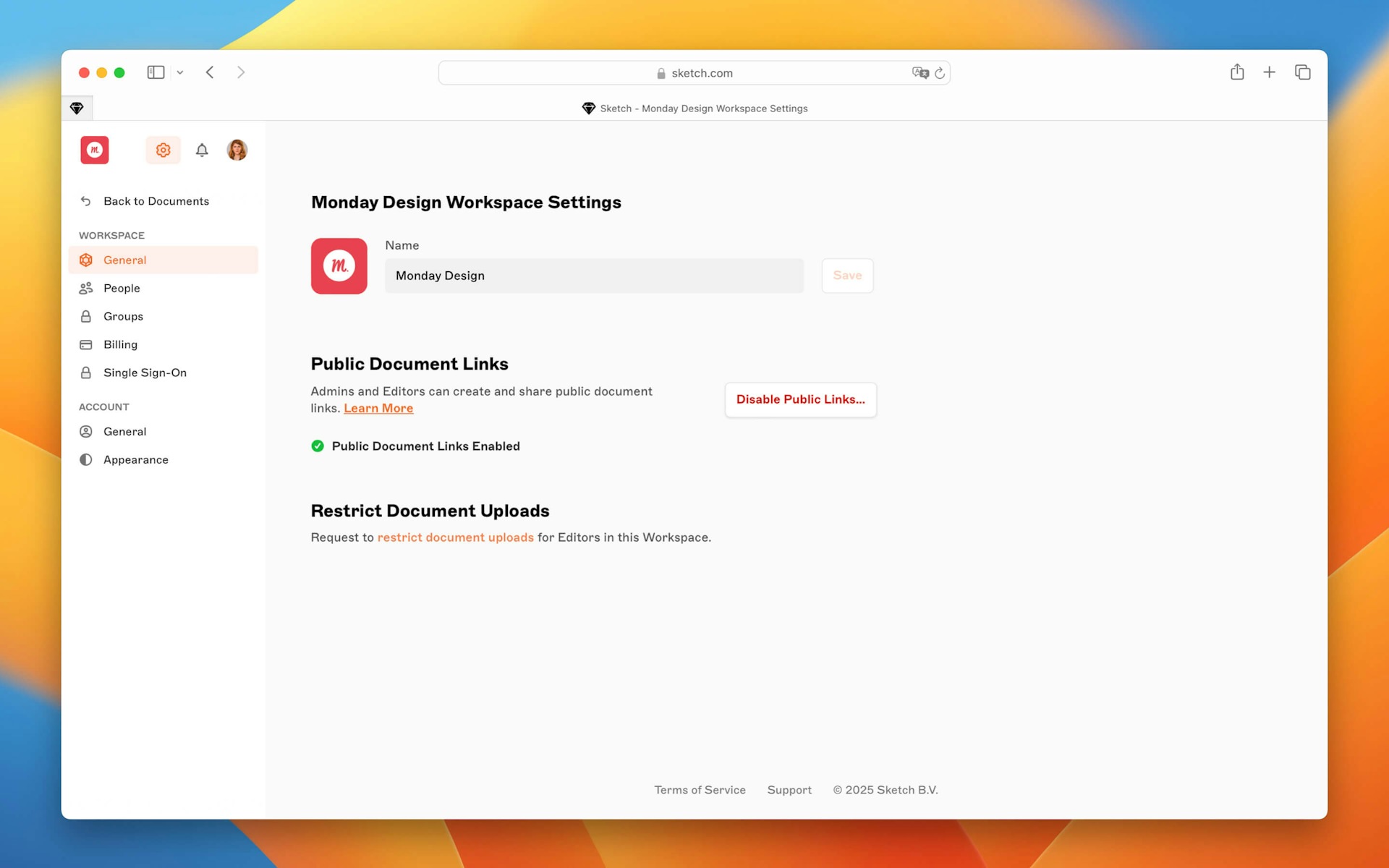Click inside the workspace Name field

pos(593,276)
